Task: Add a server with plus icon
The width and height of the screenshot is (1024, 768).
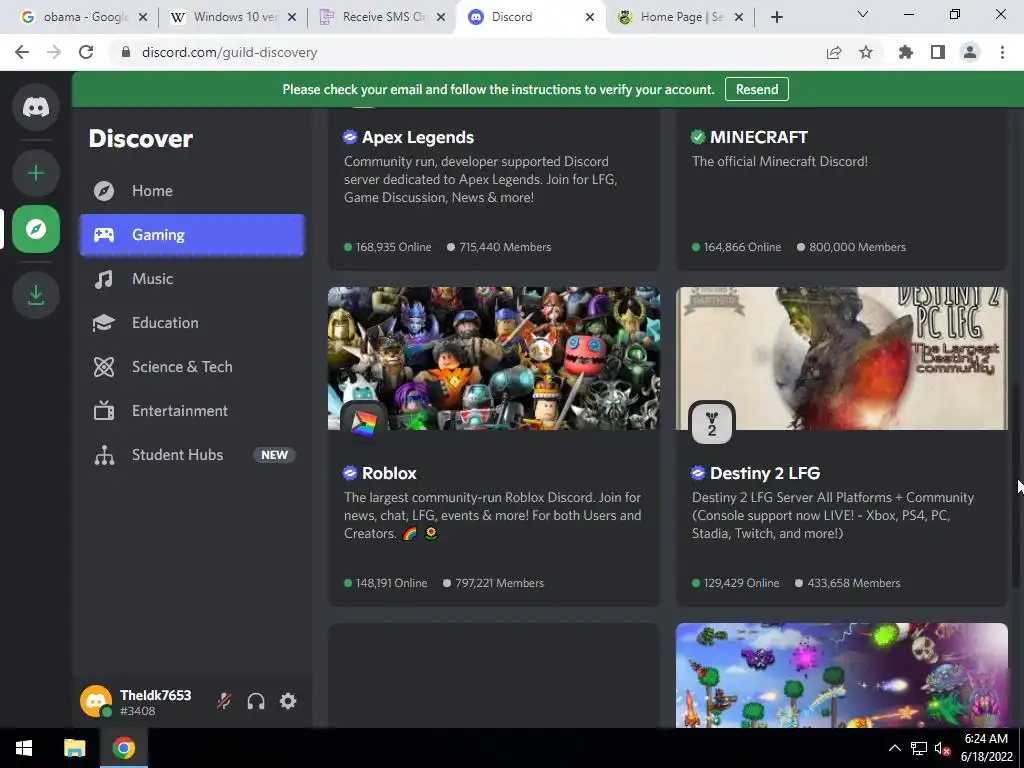Action: tap(36, 173)
